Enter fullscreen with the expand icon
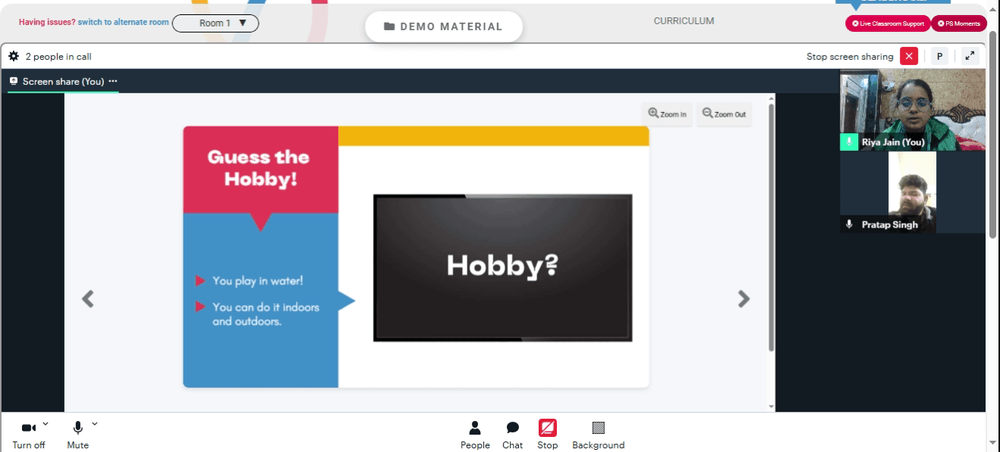 tap(970, 56)
